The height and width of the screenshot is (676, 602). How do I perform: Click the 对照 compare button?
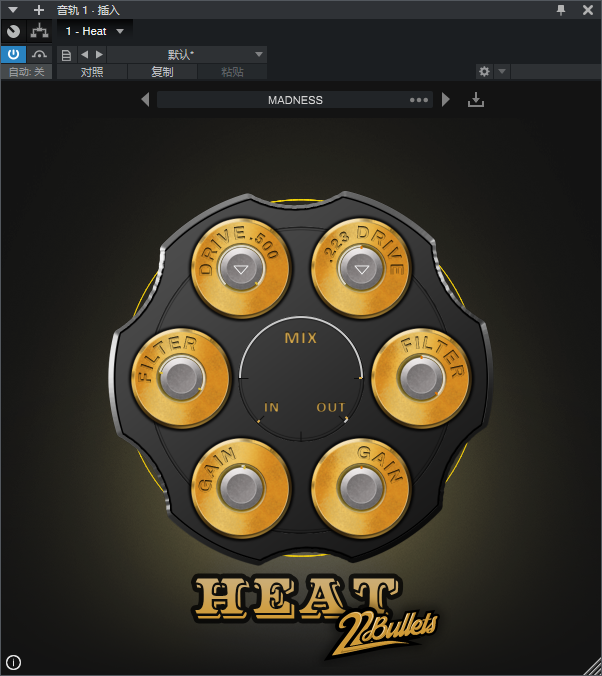pos(92,72)
